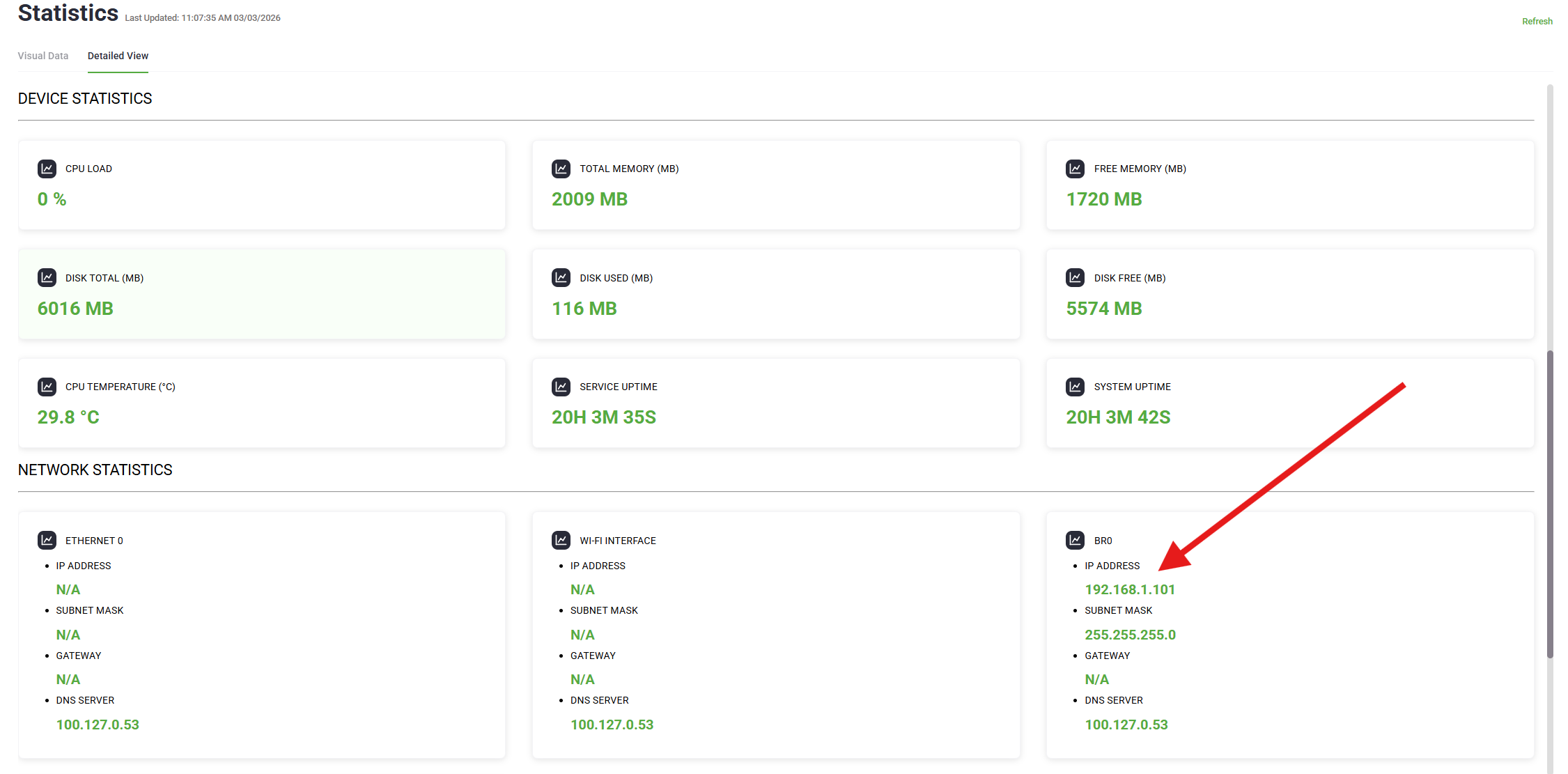
Task: Click the chart icon beside Total Memory
Action: (561, 169)
